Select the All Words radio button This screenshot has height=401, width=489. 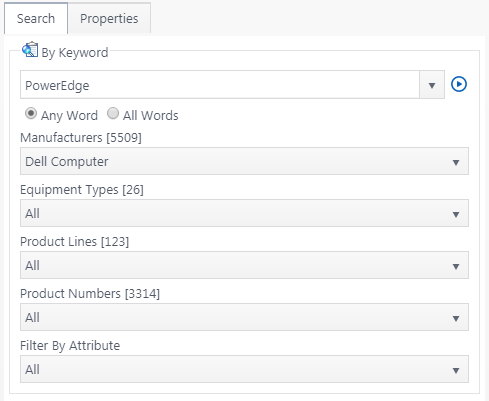coord(113,113)
